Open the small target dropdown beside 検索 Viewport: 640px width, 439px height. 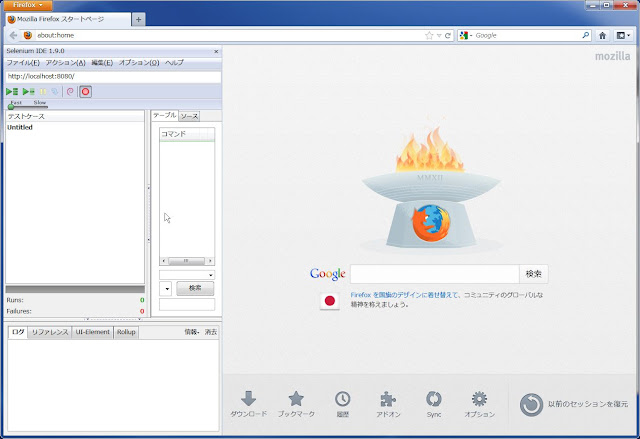point(166,289)
